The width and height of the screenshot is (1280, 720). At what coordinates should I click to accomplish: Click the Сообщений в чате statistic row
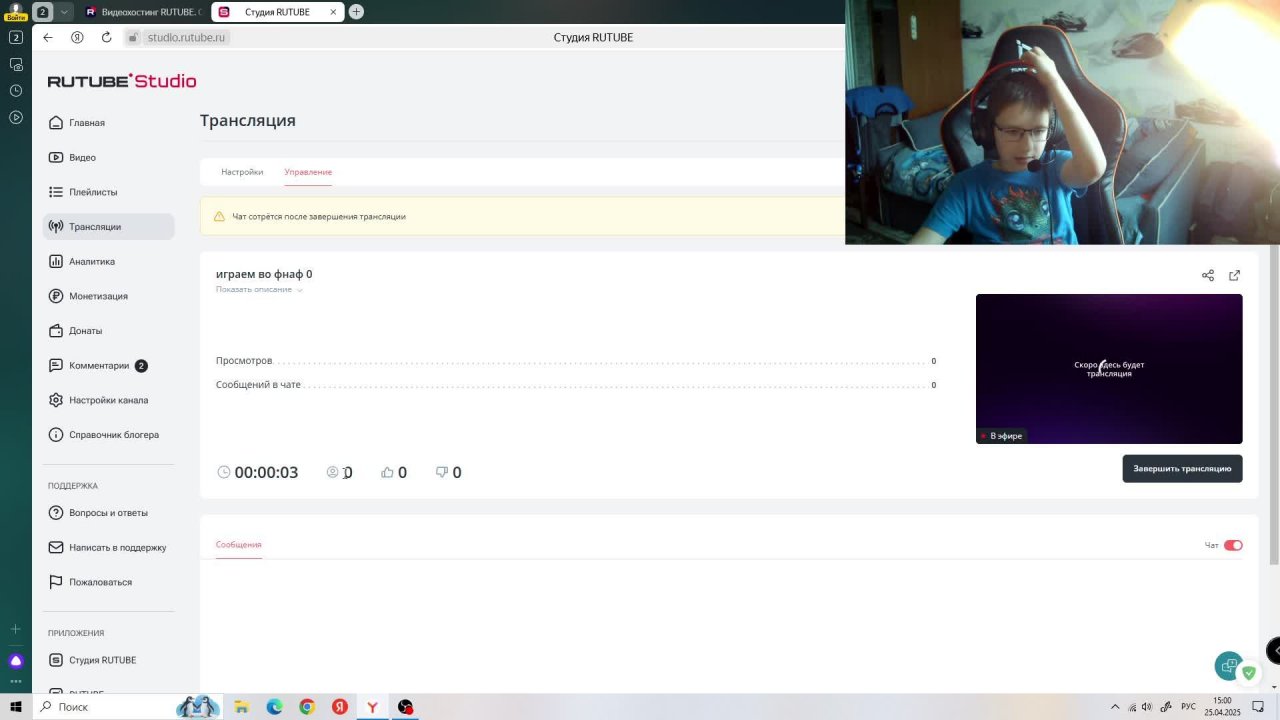576,385
